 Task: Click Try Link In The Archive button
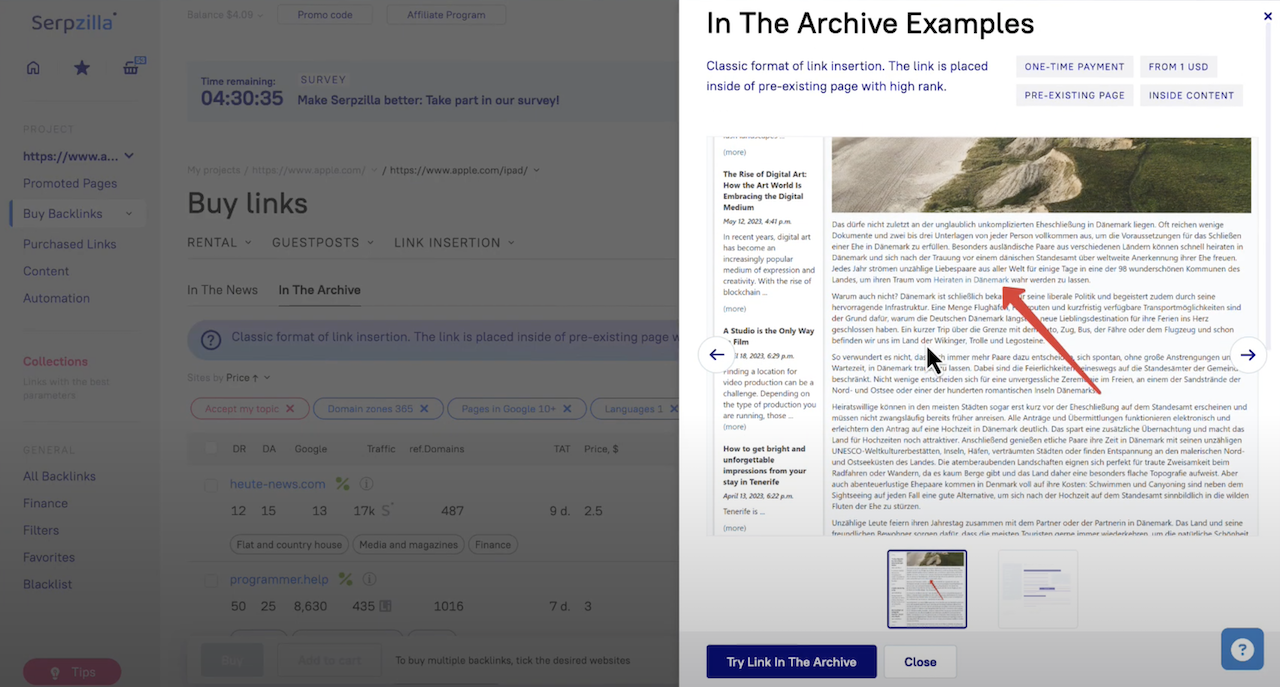[791, 662]
